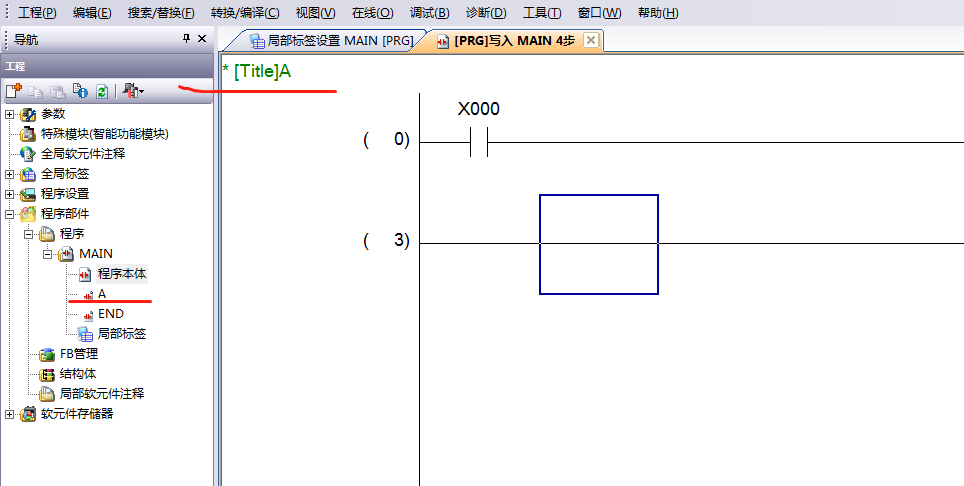The width and height of the screenshot is (964, 486).
Task: Select the END item in program tree
Action: pyautogui.click(x=110, y=314)
